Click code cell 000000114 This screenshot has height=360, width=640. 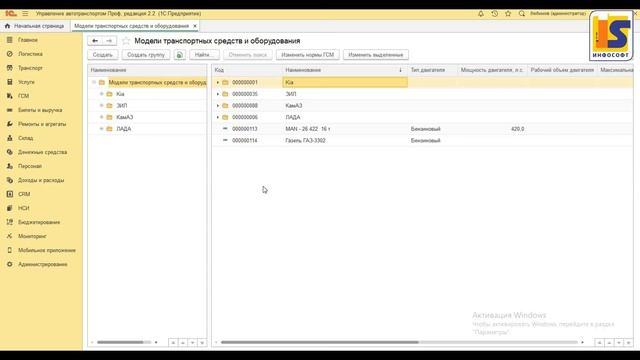[x=245, y=140]
